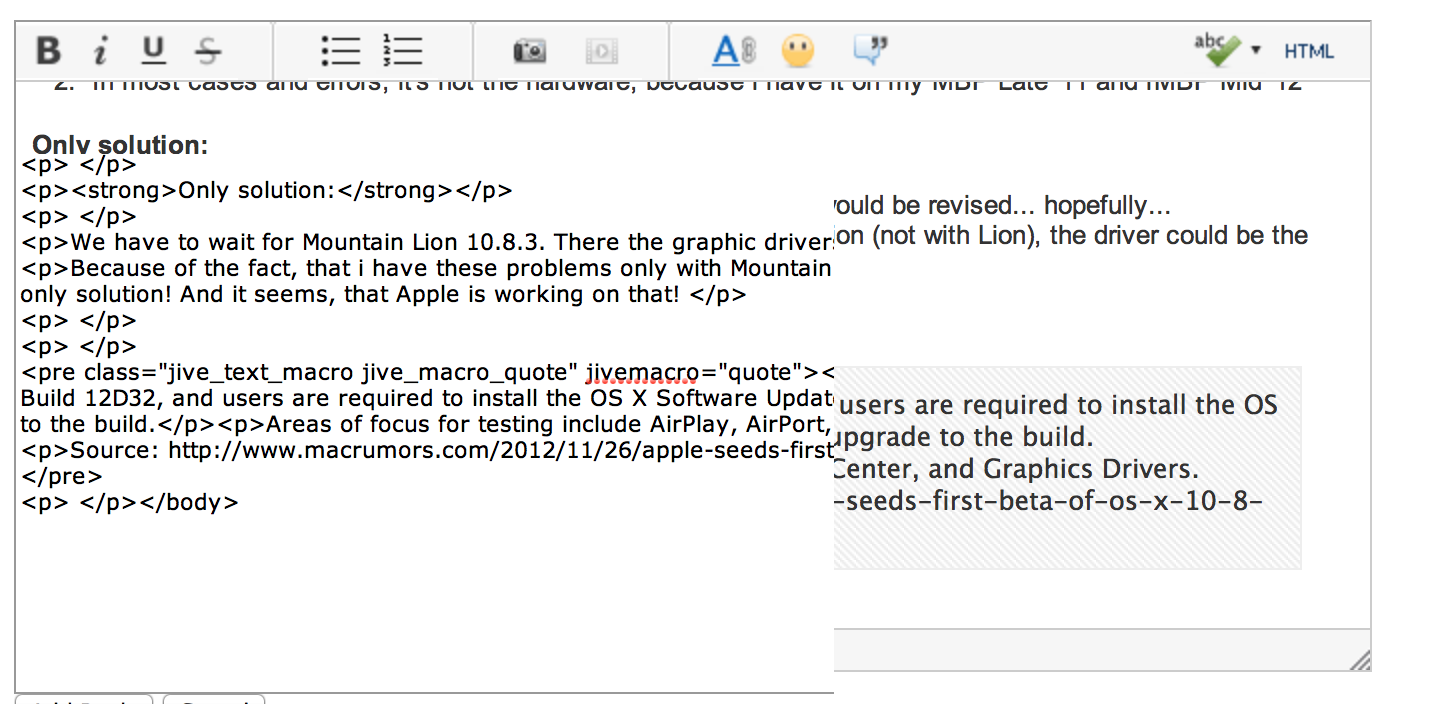Viewport: 1440px width, 704px height.
Task: Open the smiley emoticon picker
Action: (x=798, y=50)
